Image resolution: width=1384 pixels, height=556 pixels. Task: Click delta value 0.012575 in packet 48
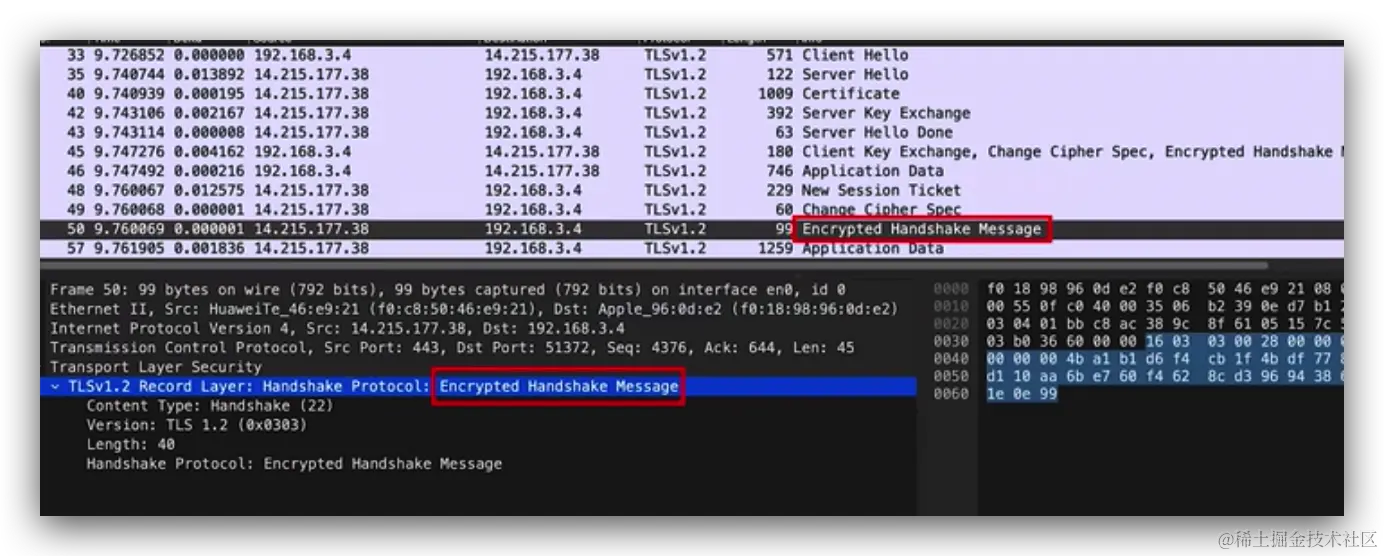tap(210, 190)
